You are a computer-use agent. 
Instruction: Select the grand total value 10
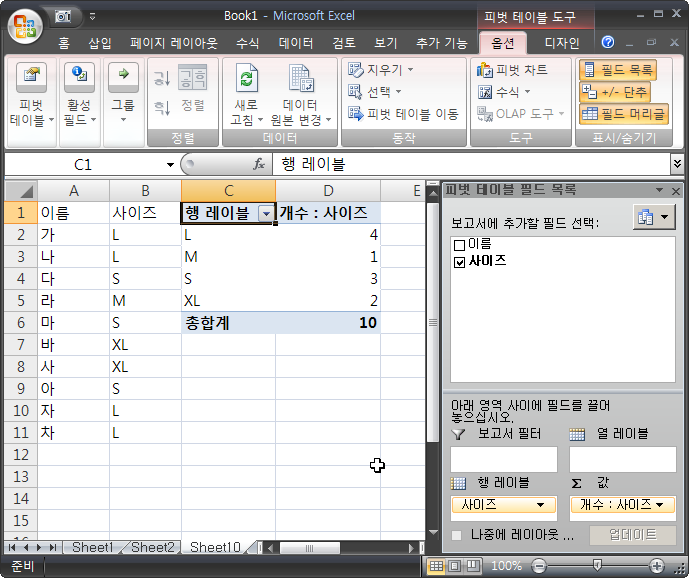coord(328,323)
